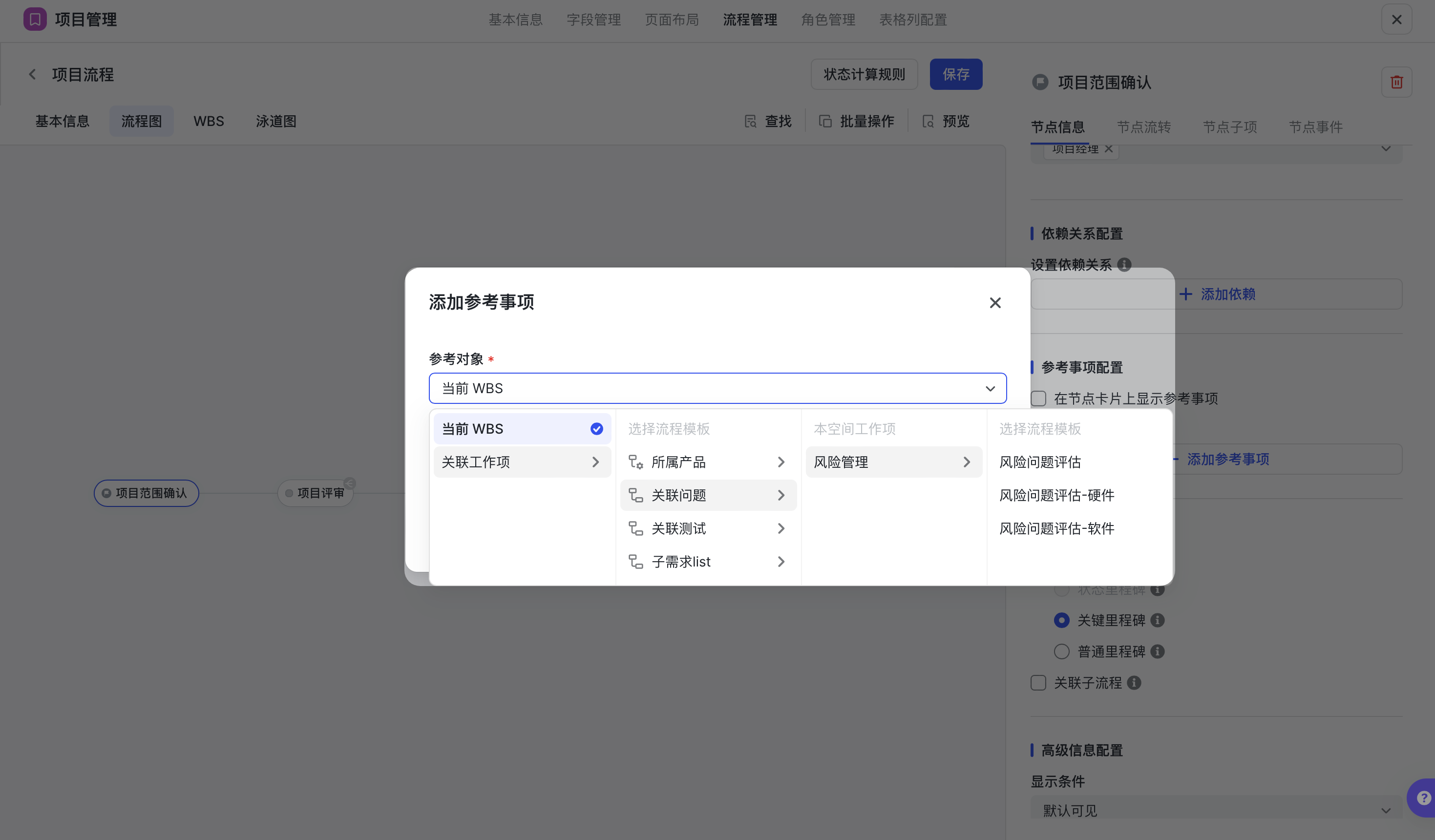The height and width of the screenshot is (840, 1435).
Task: Choose 风险问题评估-软件 template
Action: pos(1056,528)
